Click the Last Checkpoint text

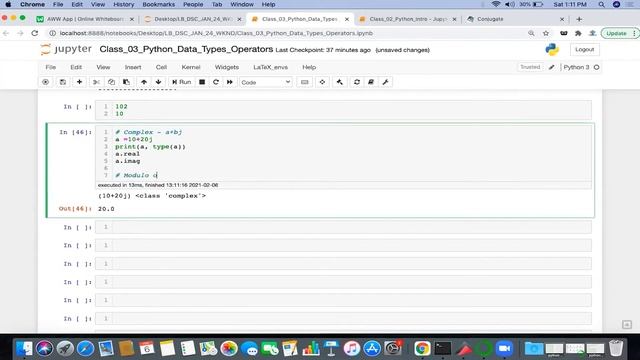pyautogui.click(x=323, y=50)
